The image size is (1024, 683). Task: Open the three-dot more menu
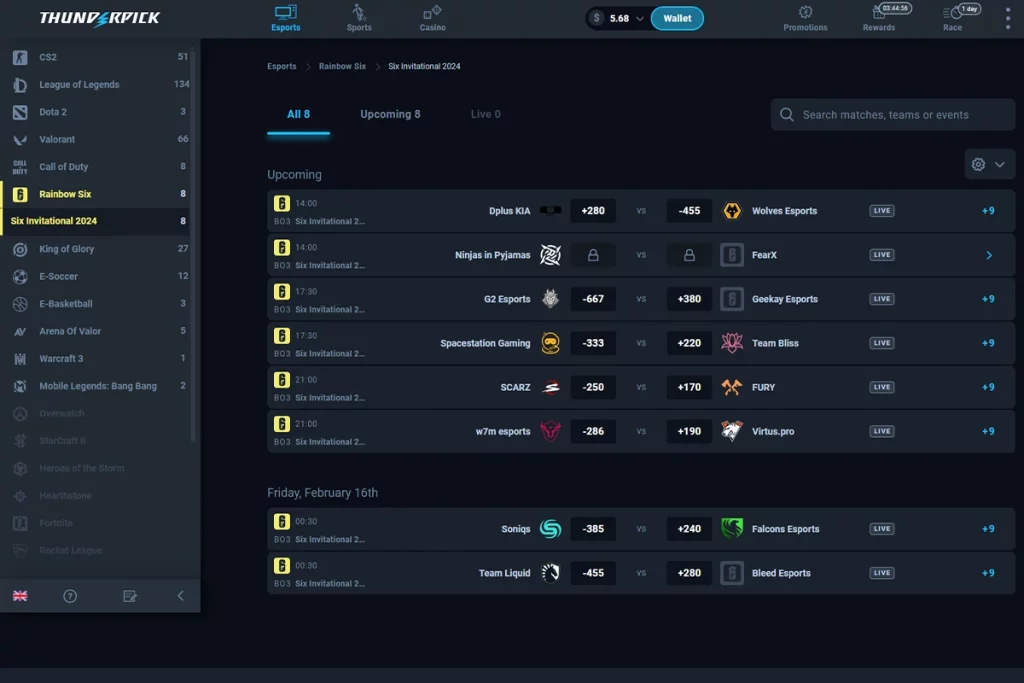click(1008, 18)
